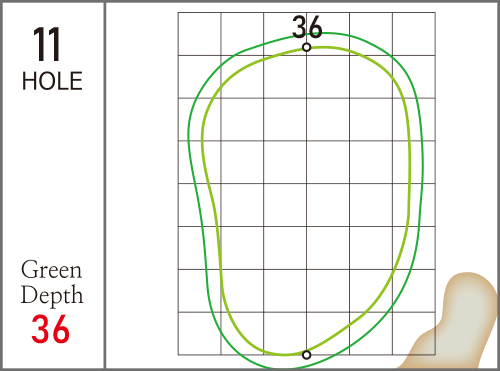
Task: Click the bottom white circle marker
Action: click(x=307, y=355)
